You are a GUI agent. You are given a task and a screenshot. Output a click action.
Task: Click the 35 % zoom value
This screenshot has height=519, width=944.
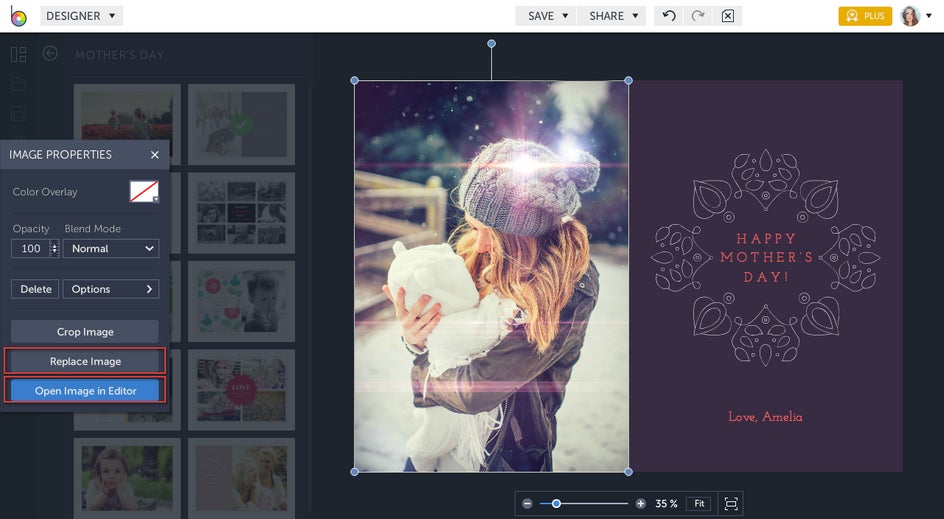666,503
